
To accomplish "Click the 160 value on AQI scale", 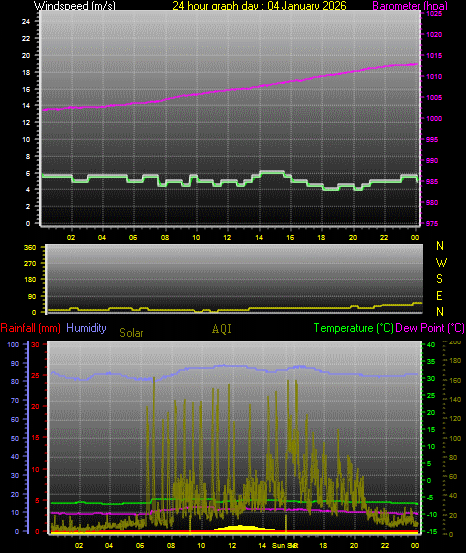I will click(x=455, y=381).
